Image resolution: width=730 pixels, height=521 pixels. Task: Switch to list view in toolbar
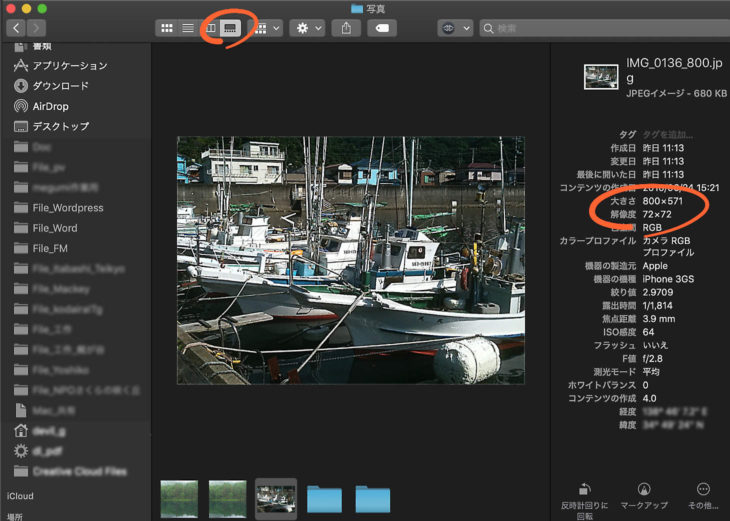pos(188,28)
